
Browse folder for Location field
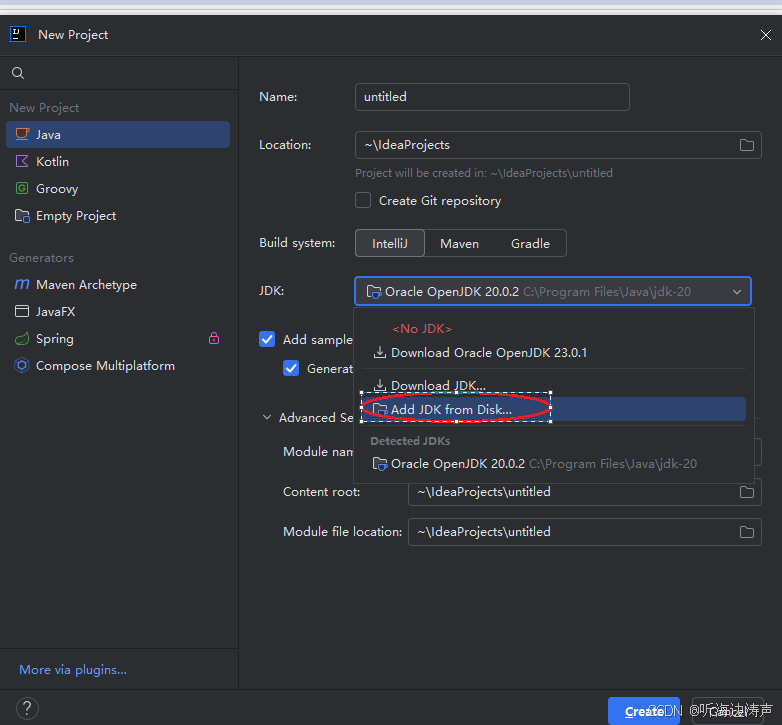(x=747, y=145)
